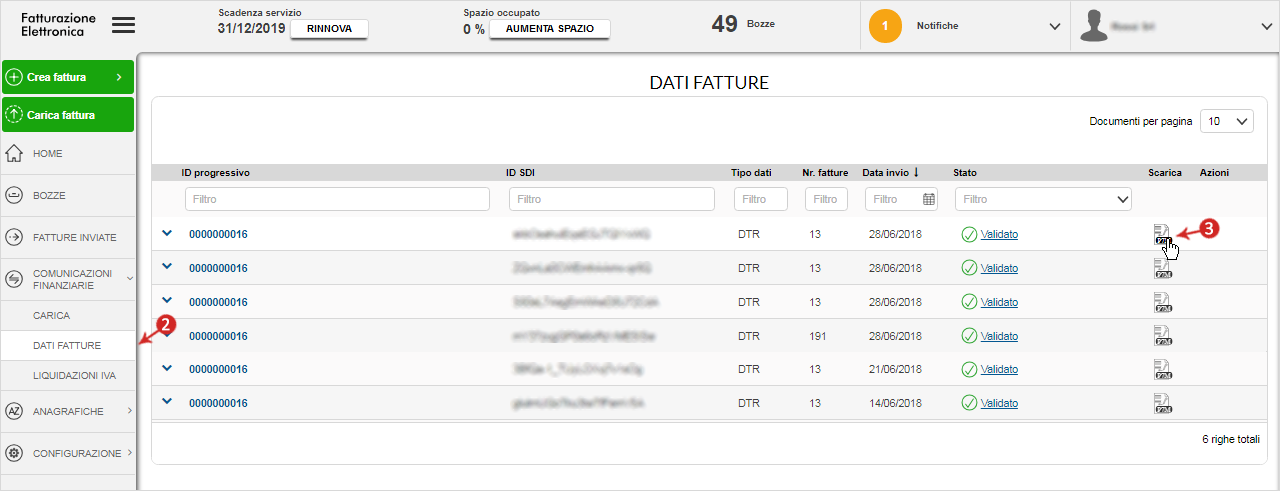Open the Stato filter dropdown

pyautogui.click(x=1044, y=199)
